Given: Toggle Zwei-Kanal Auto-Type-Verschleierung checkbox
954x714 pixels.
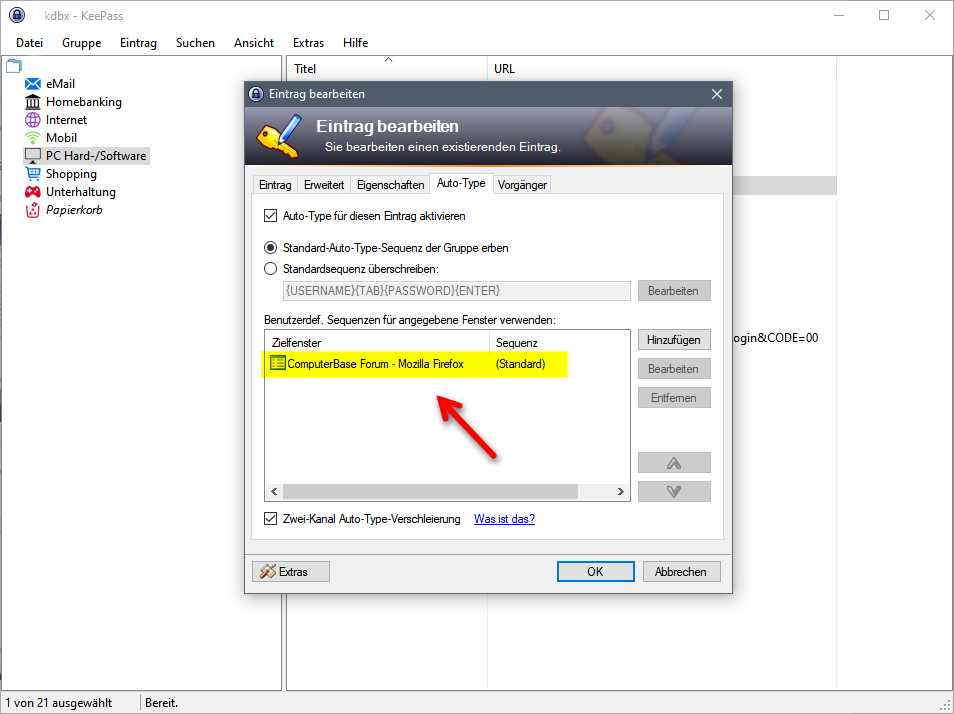Looking at the screenshot, I should pos(271,519).
